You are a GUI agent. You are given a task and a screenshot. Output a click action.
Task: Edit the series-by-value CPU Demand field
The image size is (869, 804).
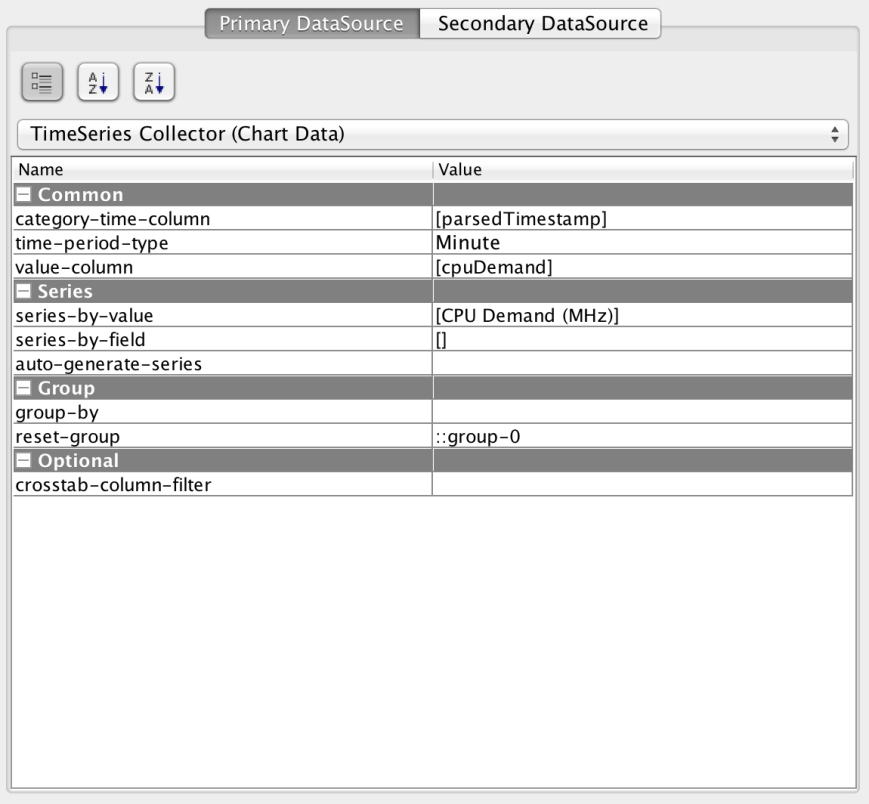641,316
